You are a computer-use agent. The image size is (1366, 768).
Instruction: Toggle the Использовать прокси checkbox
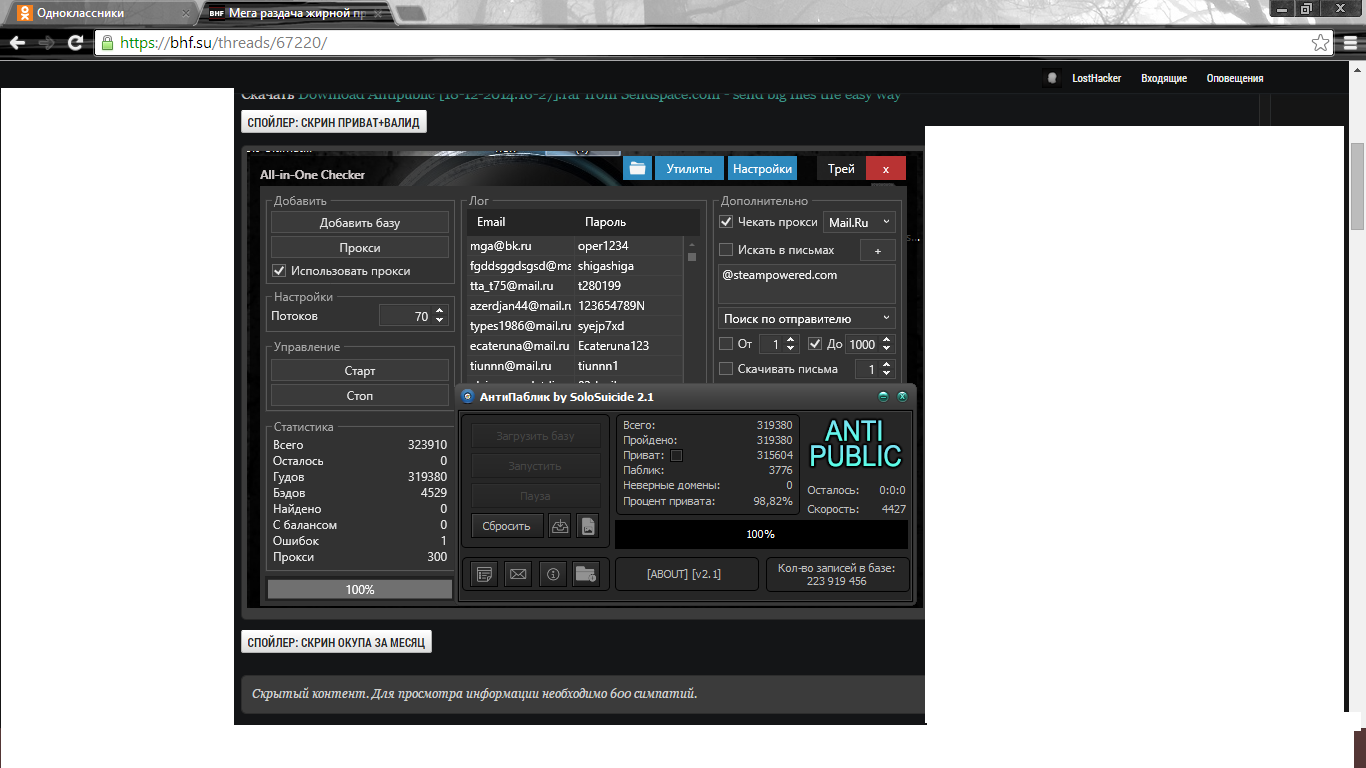(x=279, y=271)
